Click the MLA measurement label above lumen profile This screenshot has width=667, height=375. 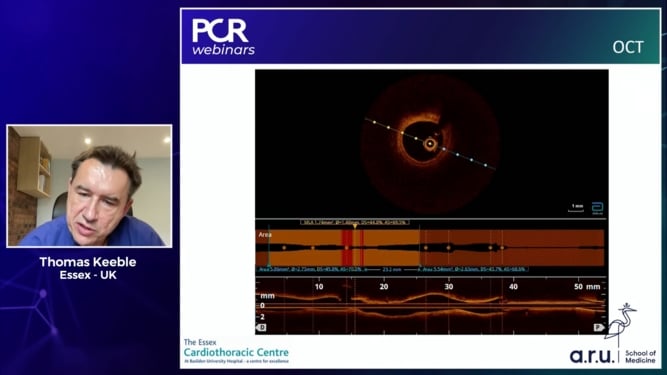(354, 222)
